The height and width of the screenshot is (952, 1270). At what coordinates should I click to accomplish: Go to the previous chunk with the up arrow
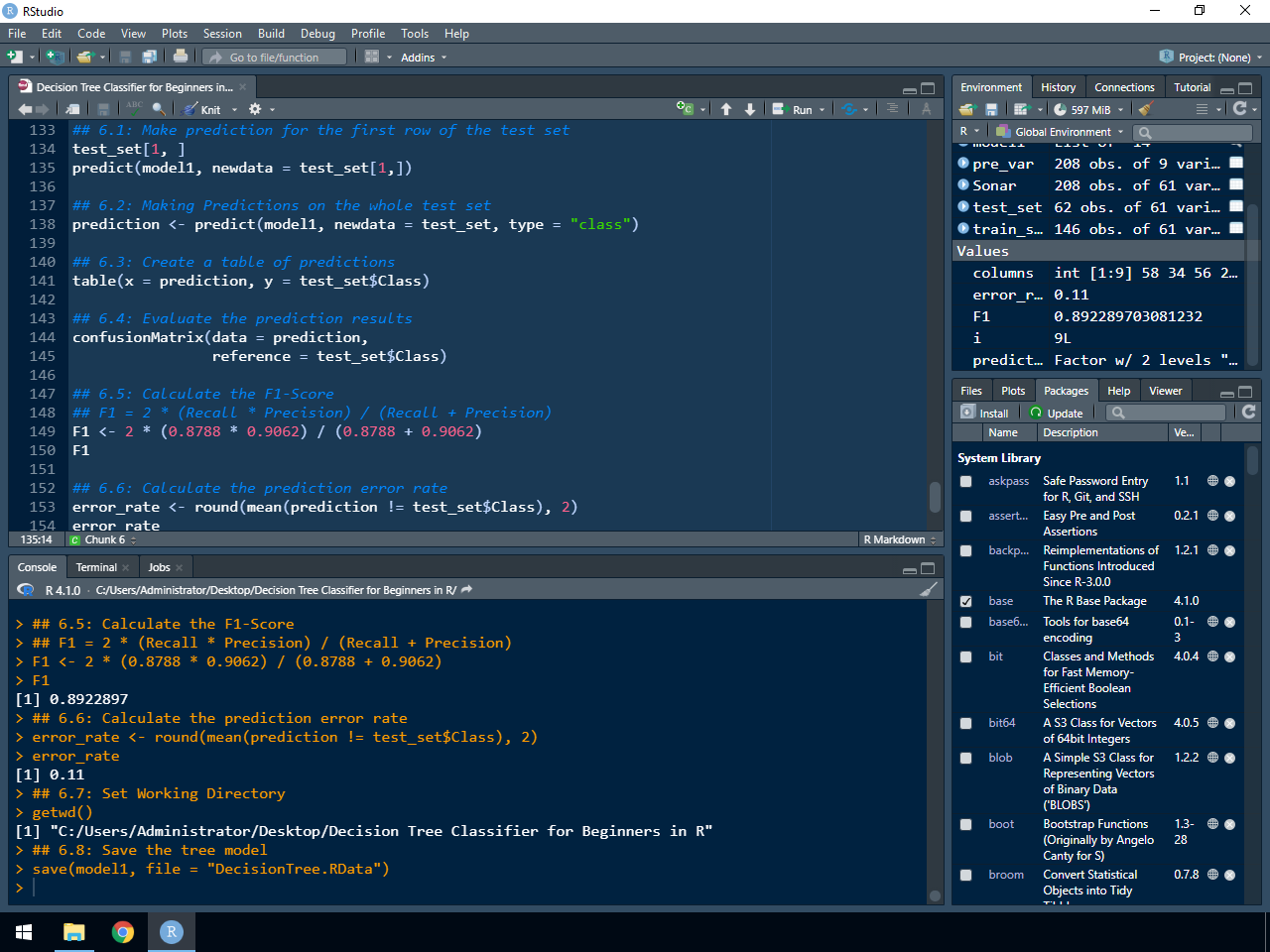tap(726, 109)
